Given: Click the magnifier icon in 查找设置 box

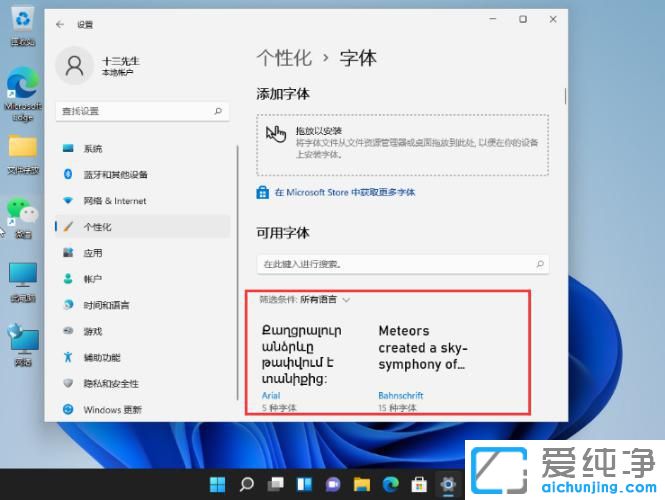Looking at the screenshot, I should click(x=218, y=111).
